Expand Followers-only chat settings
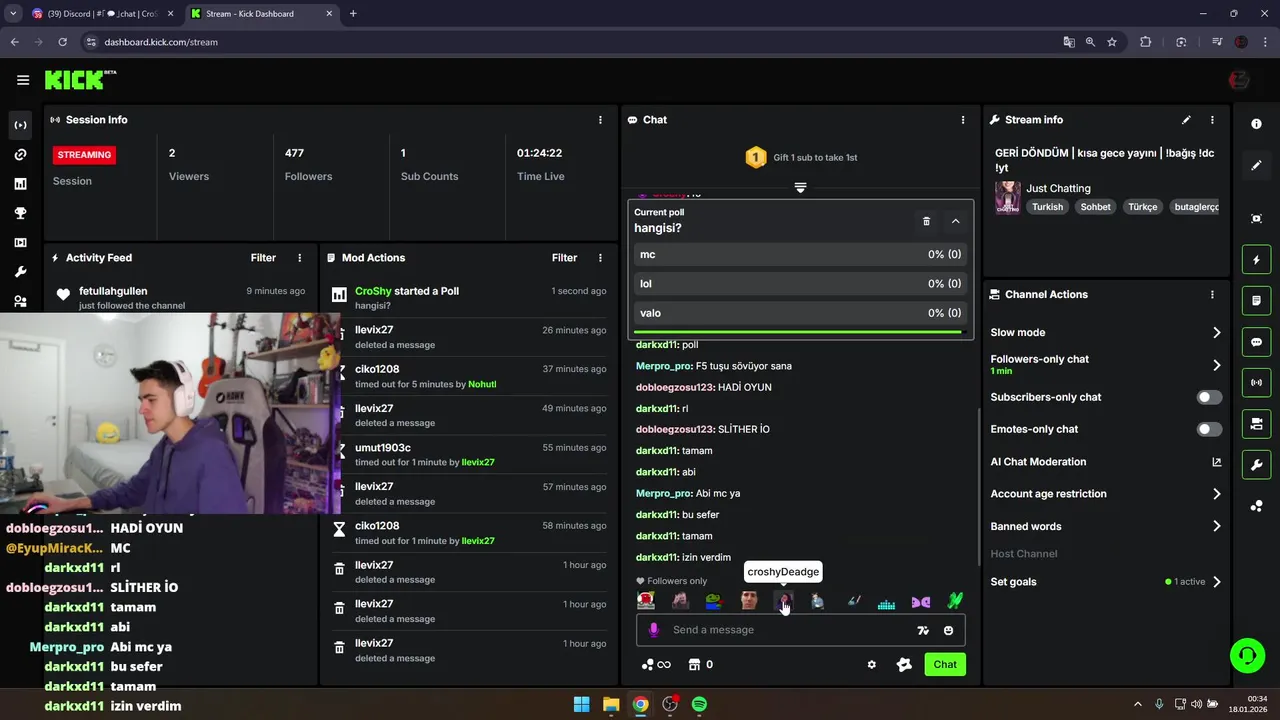Image resolution: width=1280 pixels, height=720 pixels. click(x=1217, y=365)
